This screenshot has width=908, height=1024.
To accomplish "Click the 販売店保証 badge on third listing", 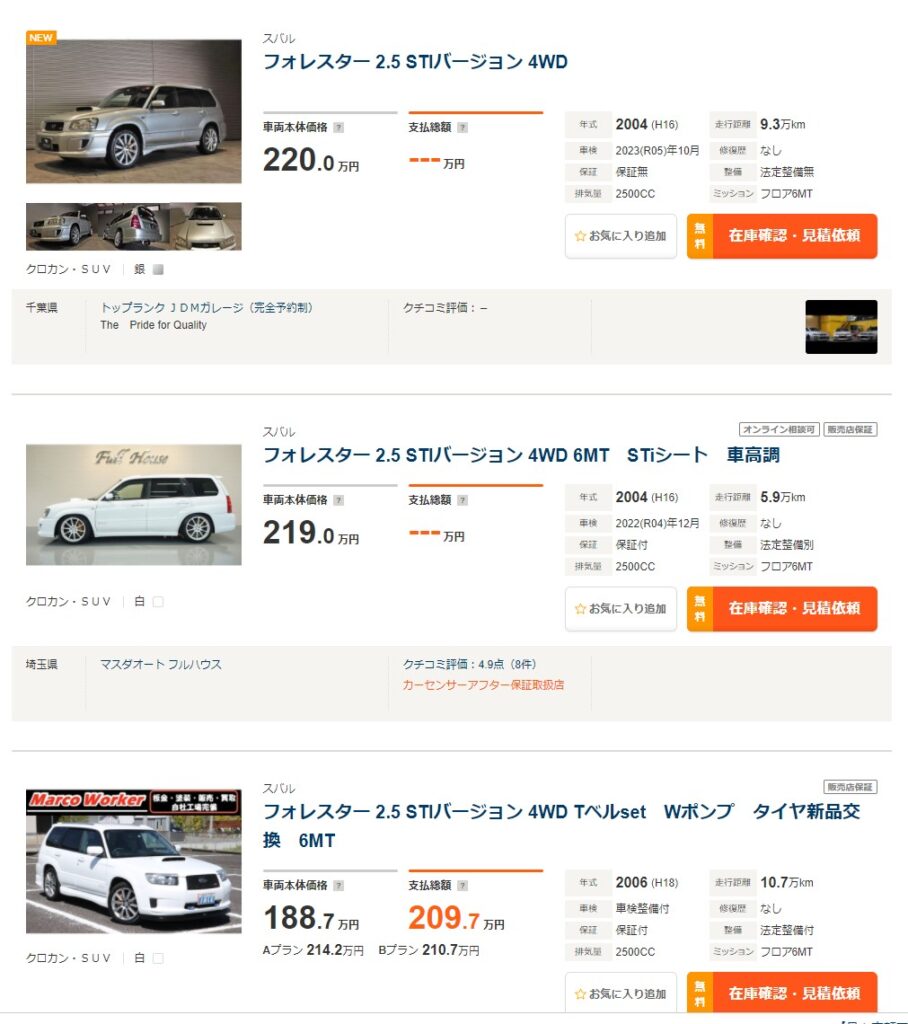I will pos(850,787).
